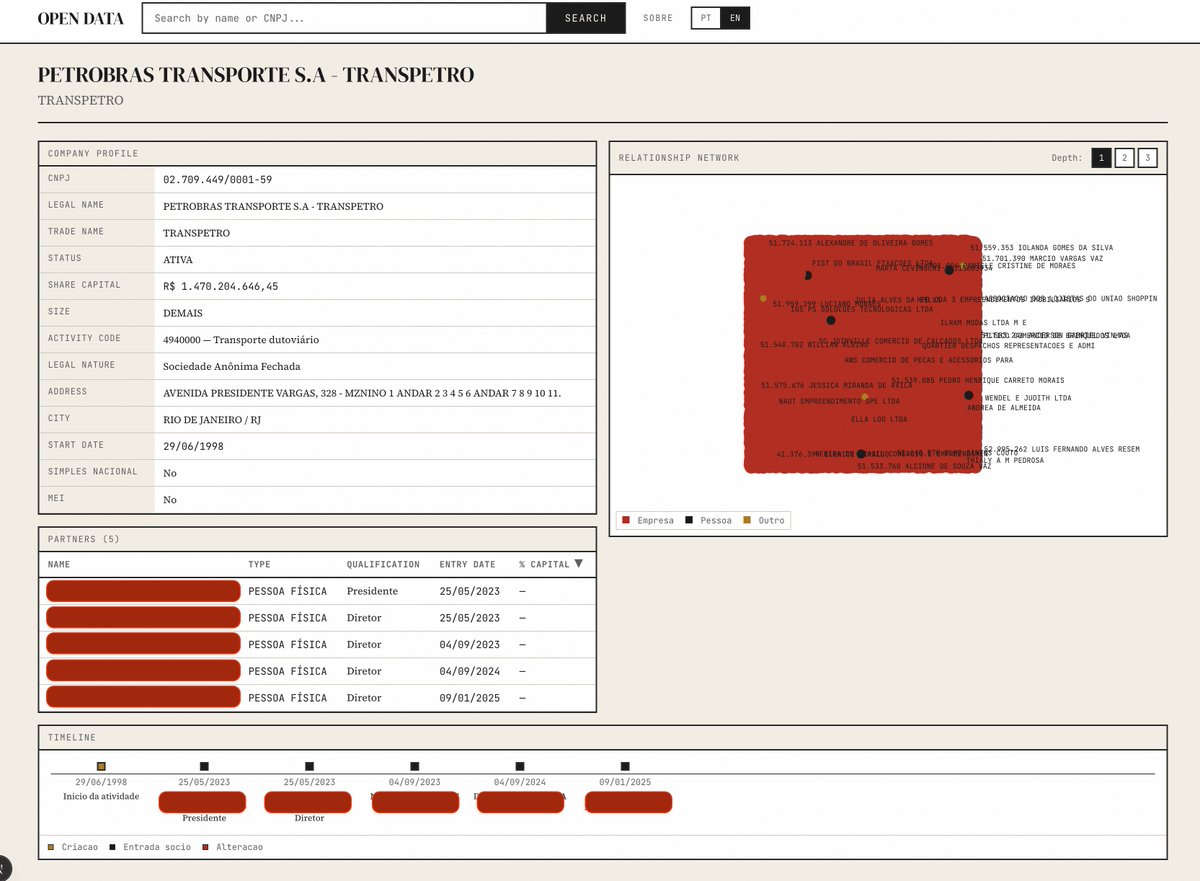
Task: Click network node label ANDREA DE ALMEIDA
Action: (x=1003, y=408)
